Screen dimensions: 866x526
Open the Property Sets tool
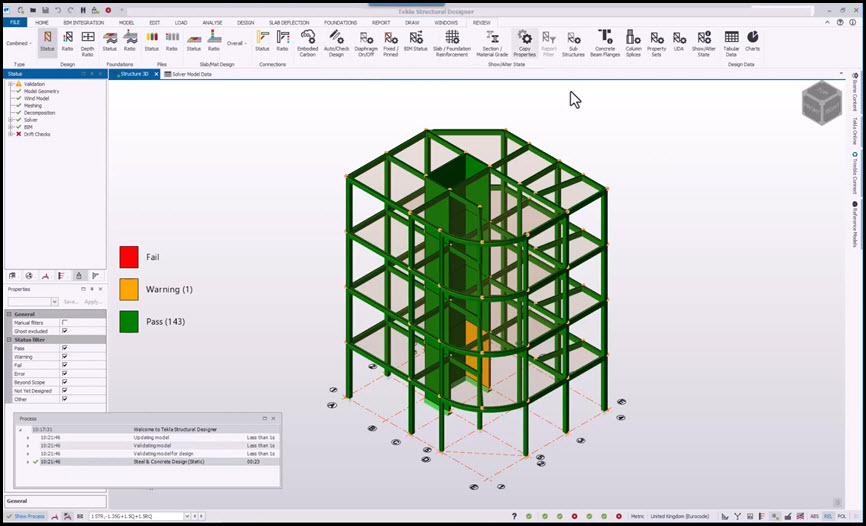[657, 43]
